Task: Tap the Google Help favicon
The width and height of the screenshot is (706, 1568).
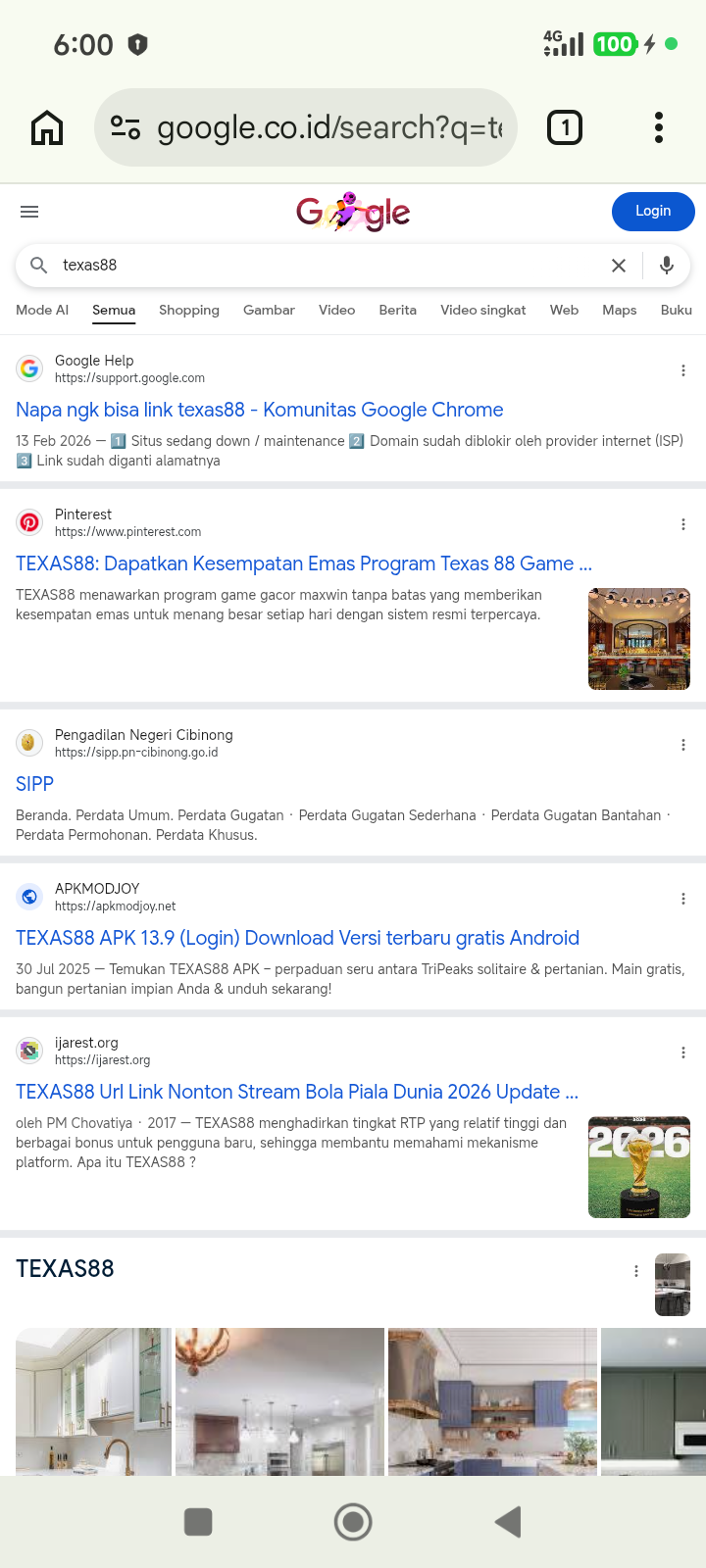Action: [x=29, y=368]
